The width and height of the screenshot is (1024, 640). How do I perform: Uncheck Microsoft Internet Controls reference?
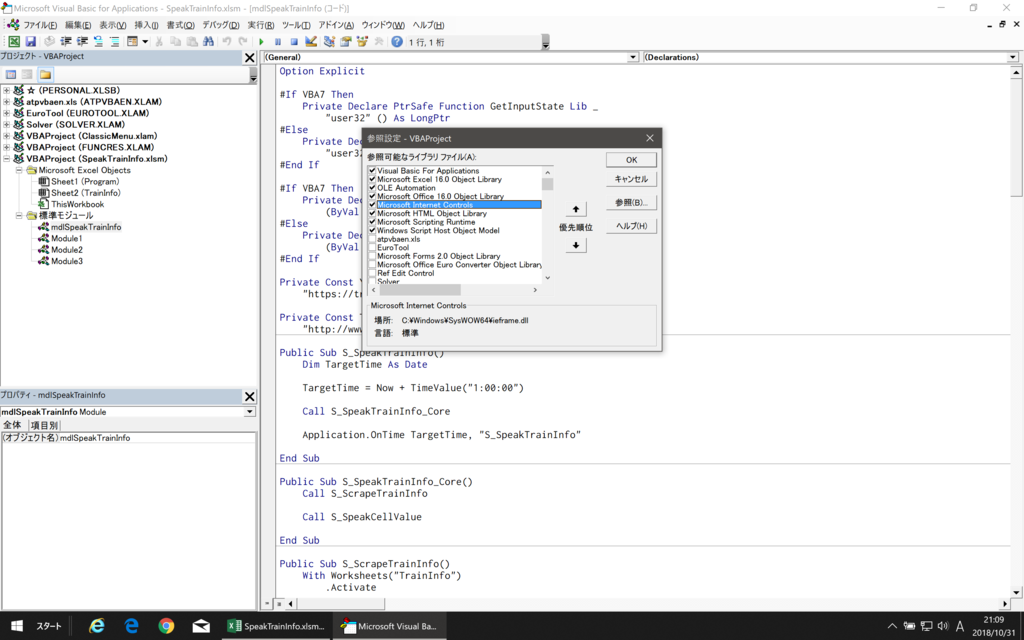(372, 204)
